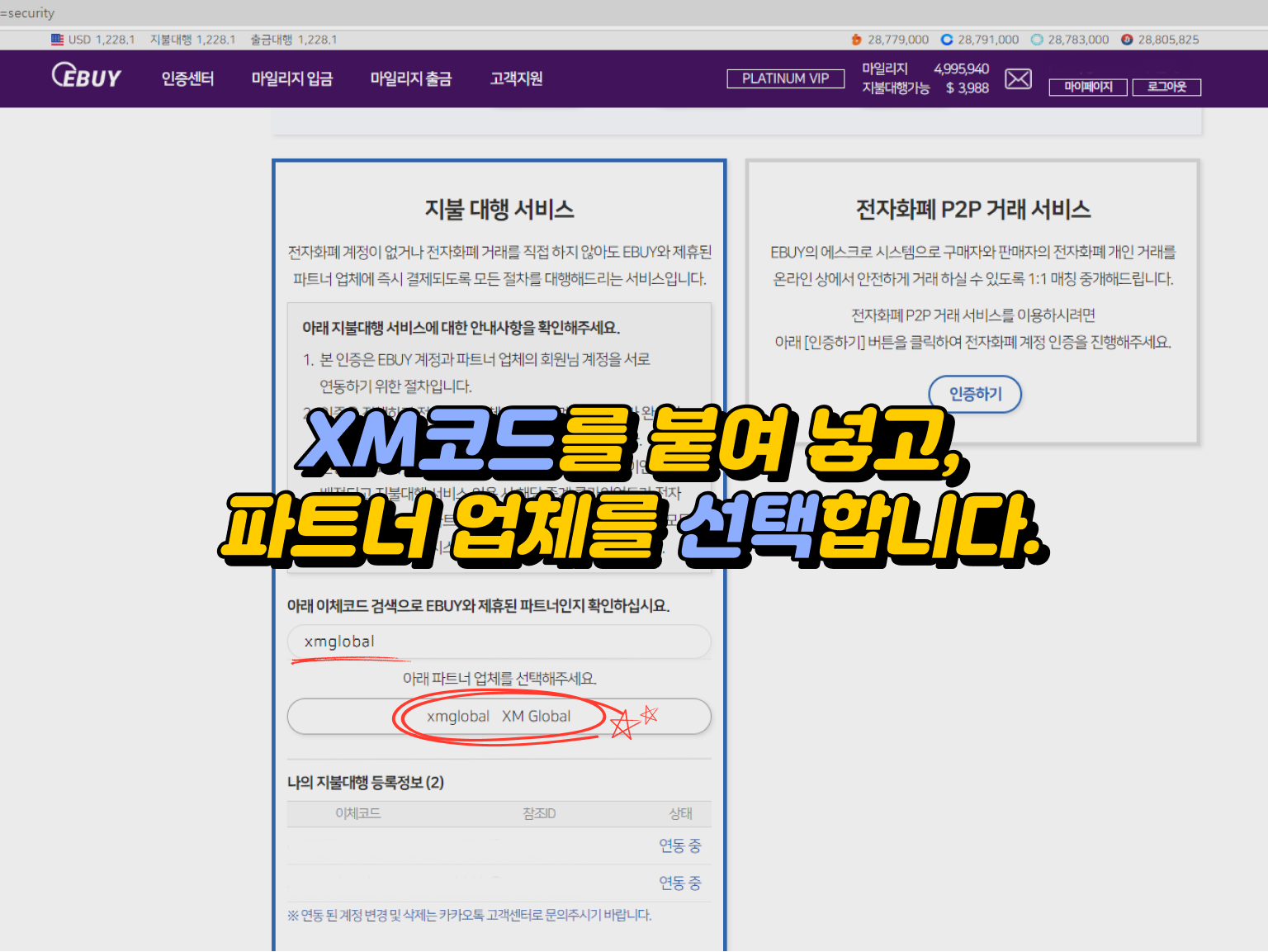The image size is (1268, 952).
Task: Click the PLATINUM VIP badge
Action: click(784, 78)
